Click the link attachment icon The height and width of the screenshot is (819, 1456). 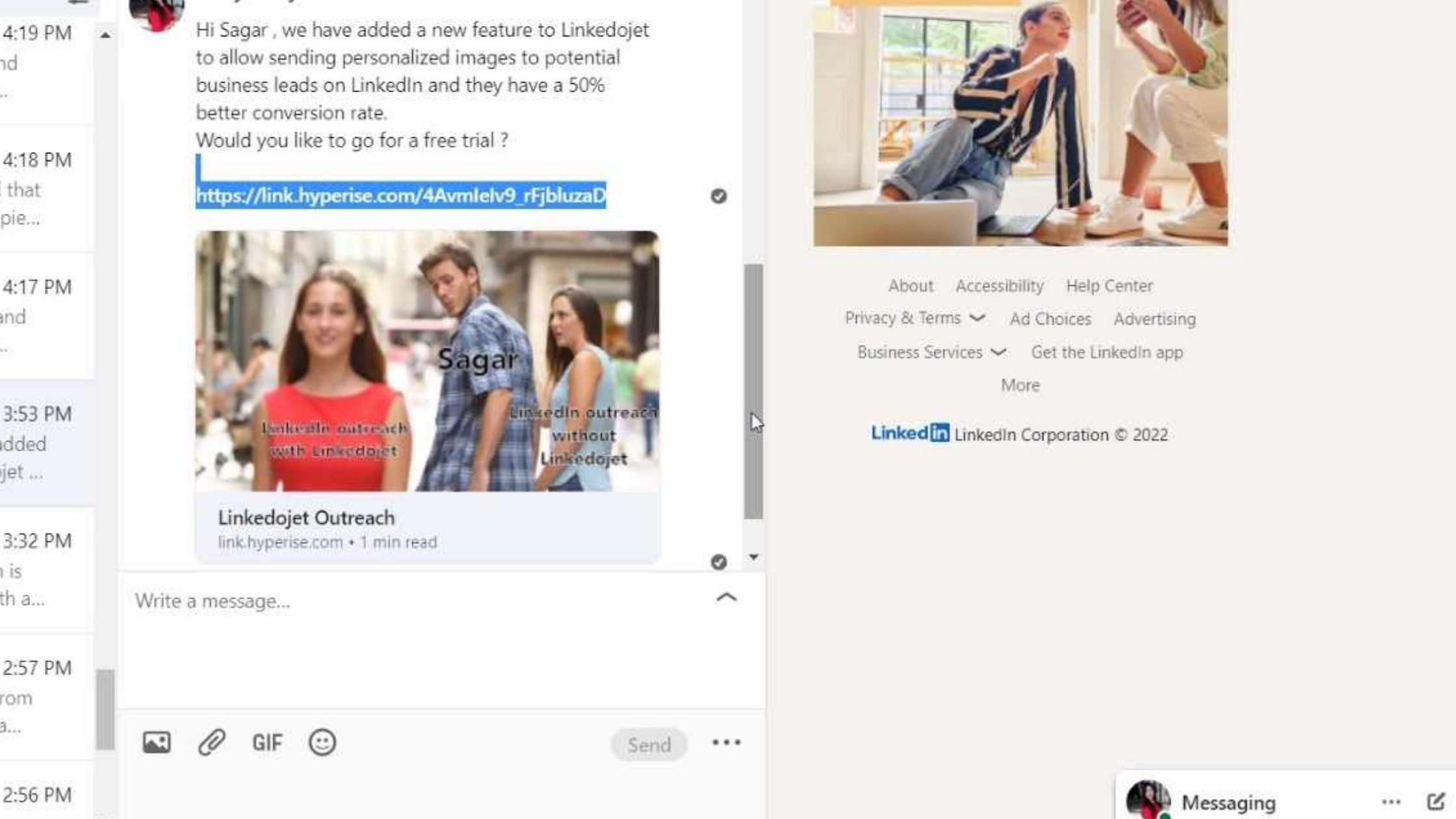point(212,742)
